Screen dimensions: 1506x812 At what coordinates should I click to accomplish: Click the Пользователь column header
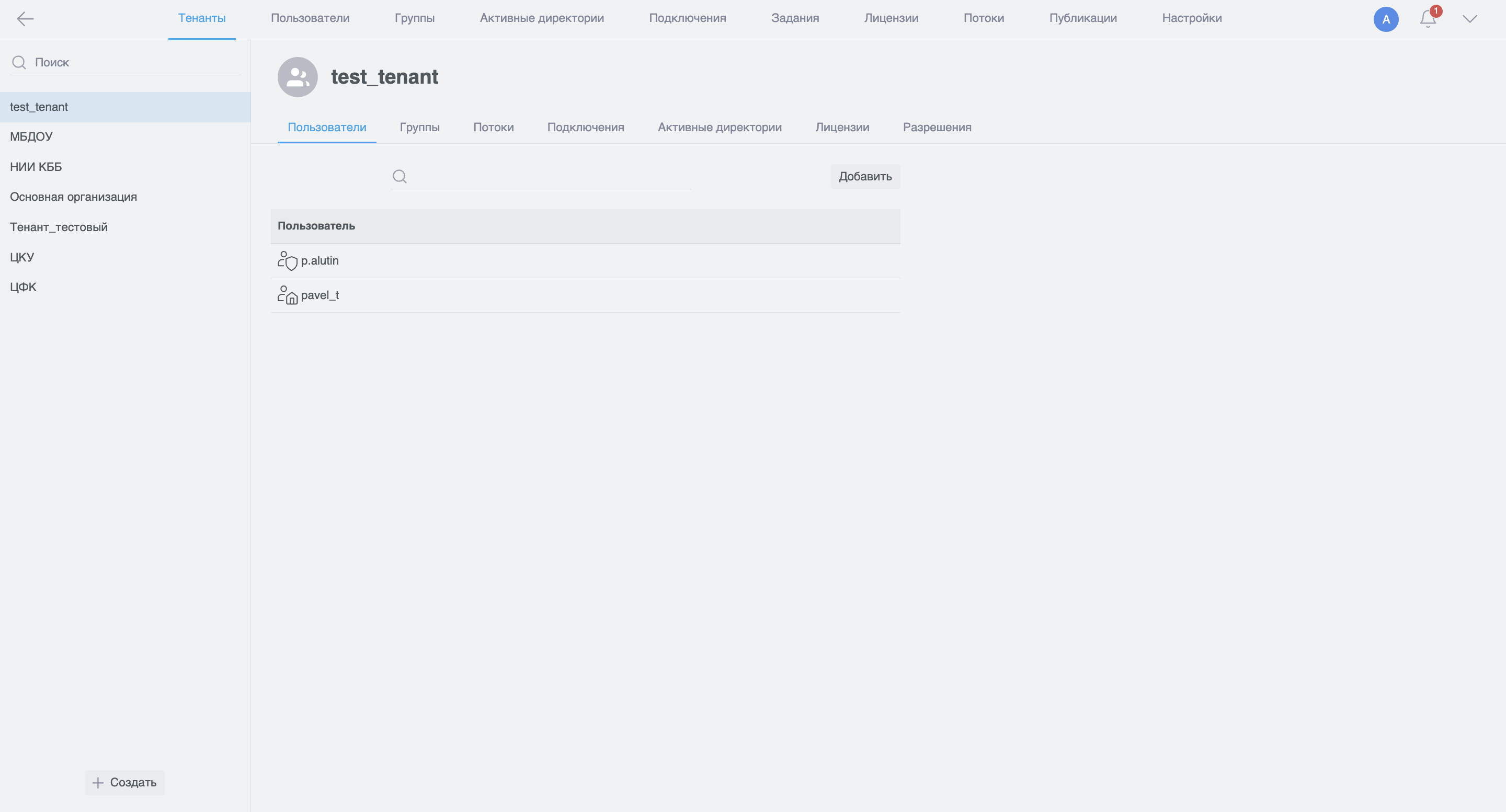coord(316,226)
